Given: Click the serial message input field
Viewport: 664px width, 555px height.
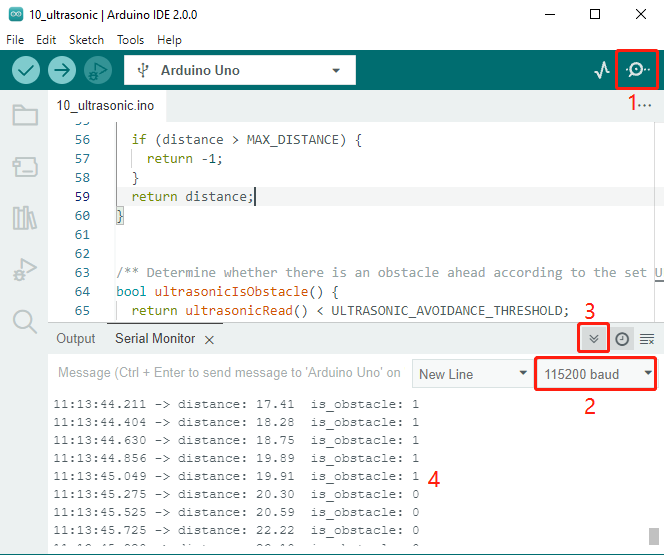Looking at the screenshot, I should [x=229, y=373].
